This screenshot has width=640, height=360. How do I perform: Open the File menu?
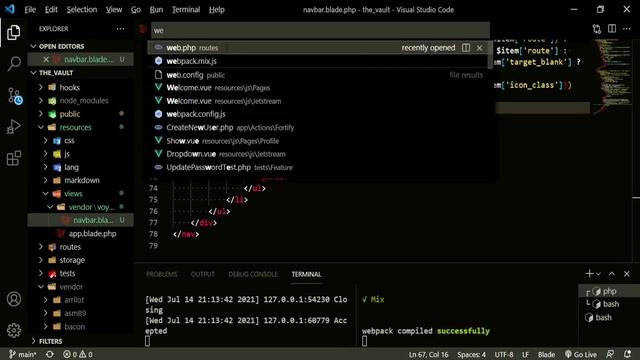click(30, 9)
